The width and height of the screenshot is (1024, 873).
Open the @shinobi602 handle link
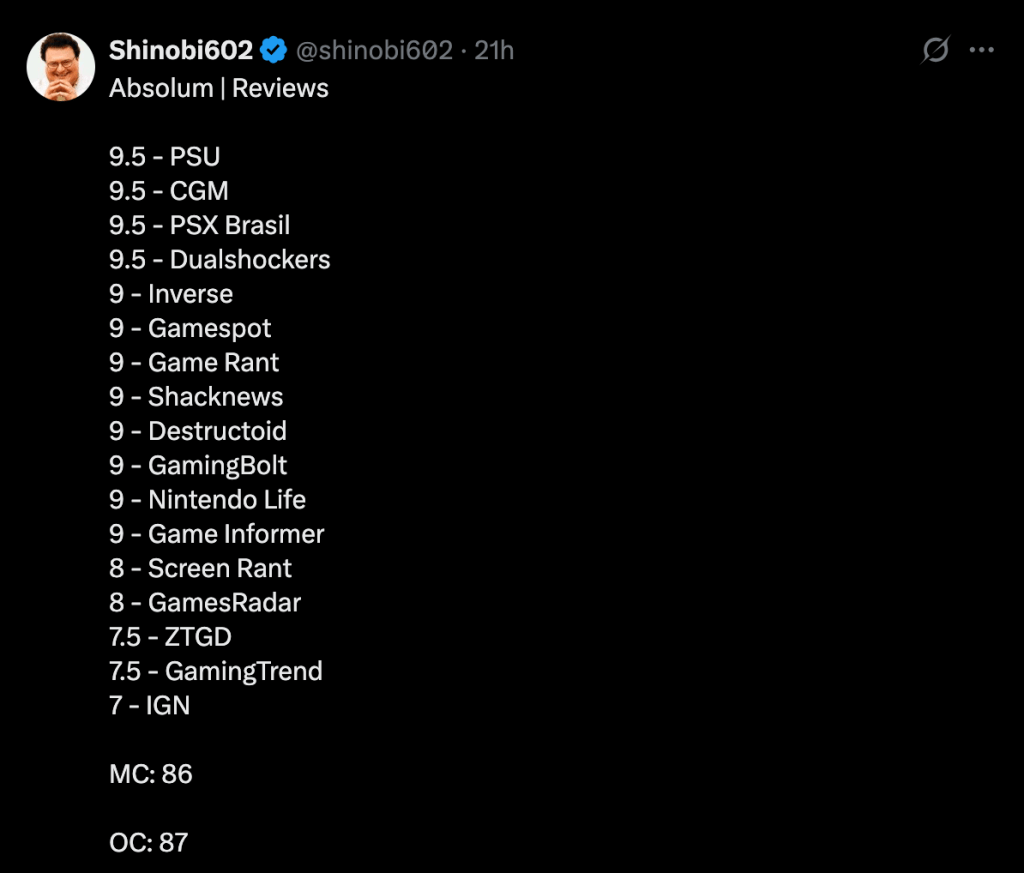click(374, 50)
